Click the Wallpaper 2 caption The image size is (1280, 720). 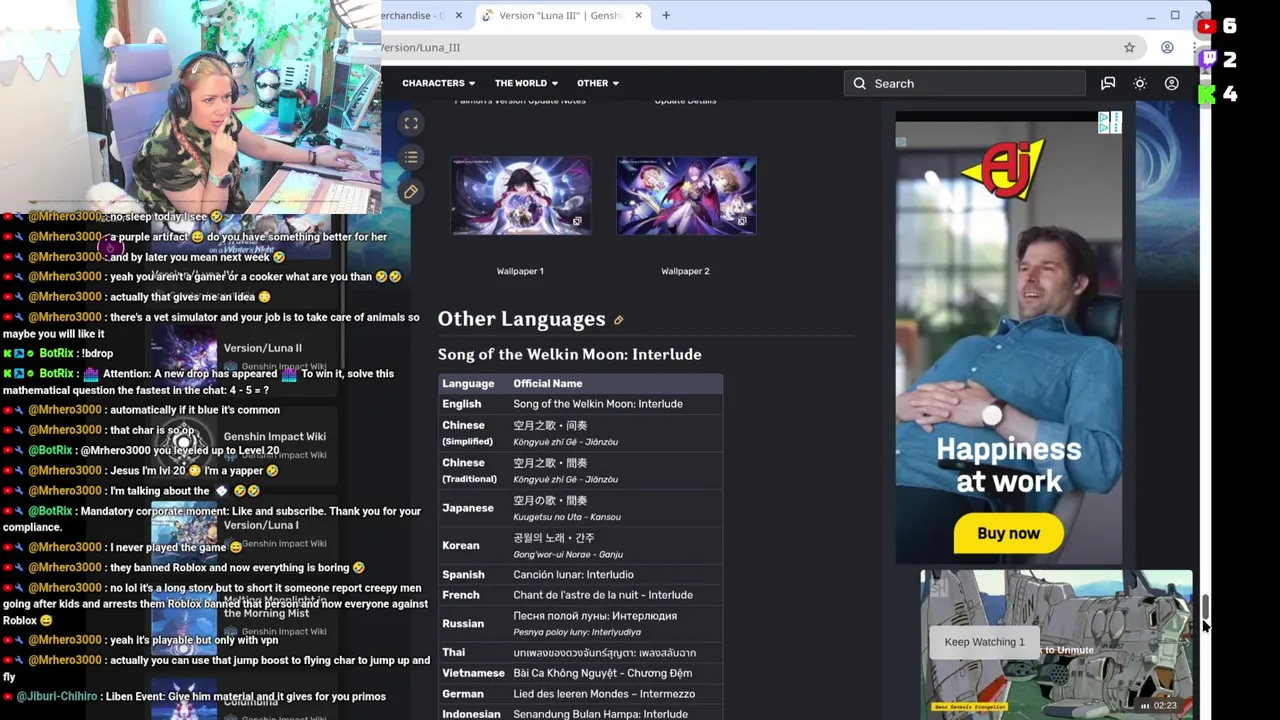pos(685,271)
